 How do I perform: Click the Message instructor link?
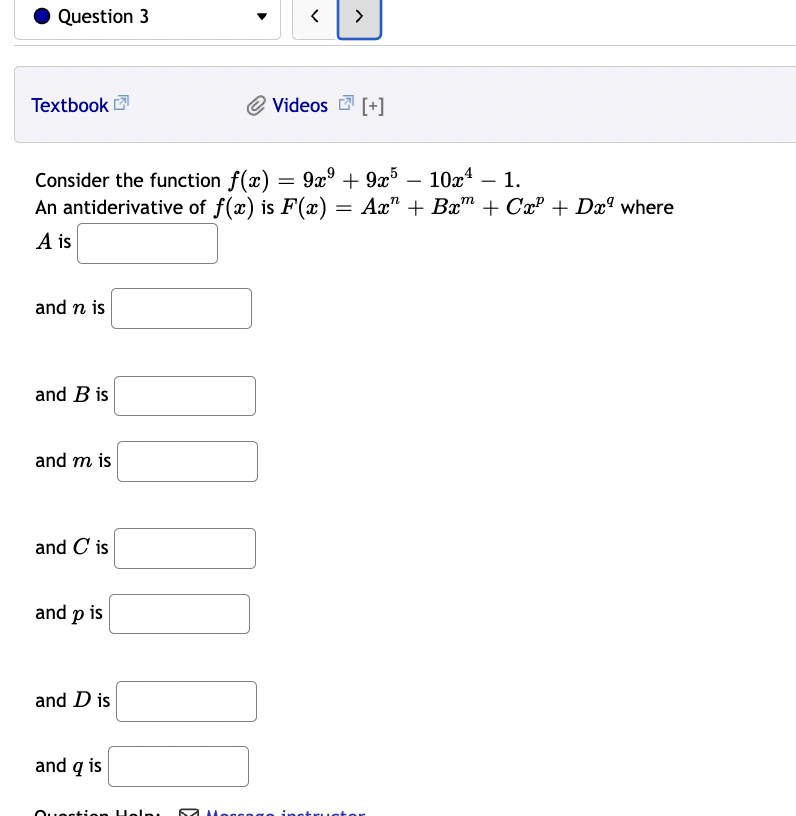pos(285,812)
